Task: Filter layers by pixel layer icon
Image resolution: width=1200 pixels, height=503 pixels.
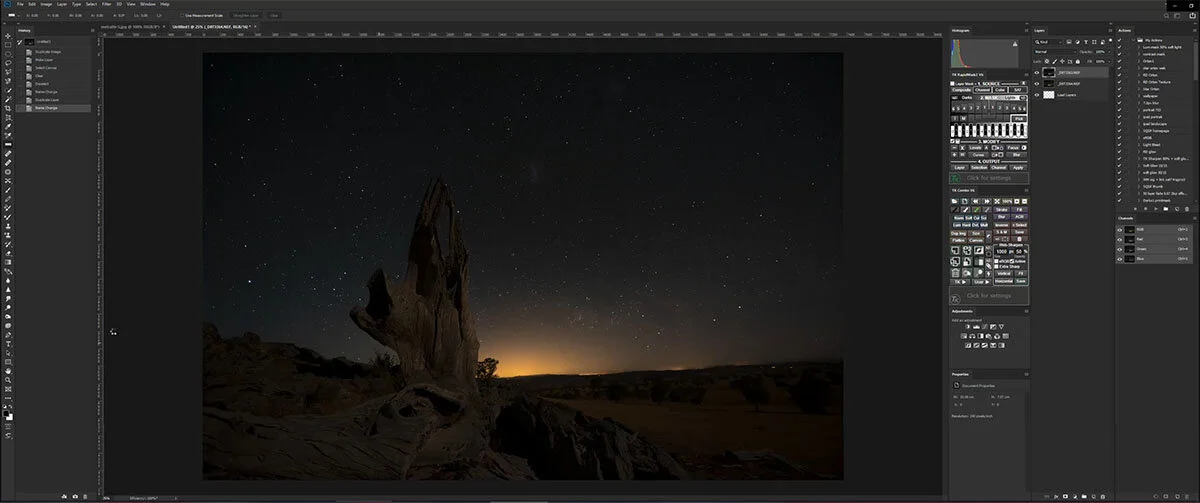Action: coord(1069,42)
